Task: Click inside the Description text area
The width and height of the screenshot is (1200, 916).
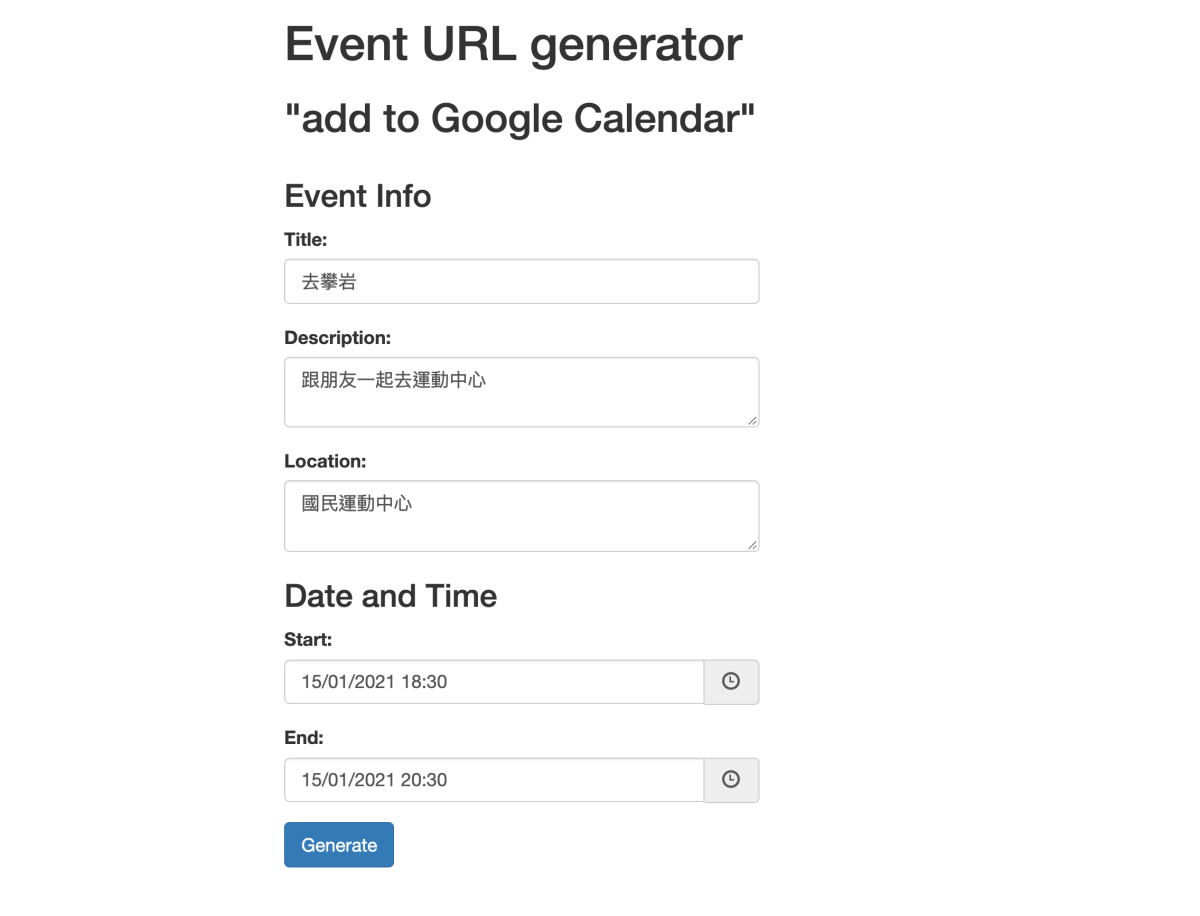Action: 521,392
